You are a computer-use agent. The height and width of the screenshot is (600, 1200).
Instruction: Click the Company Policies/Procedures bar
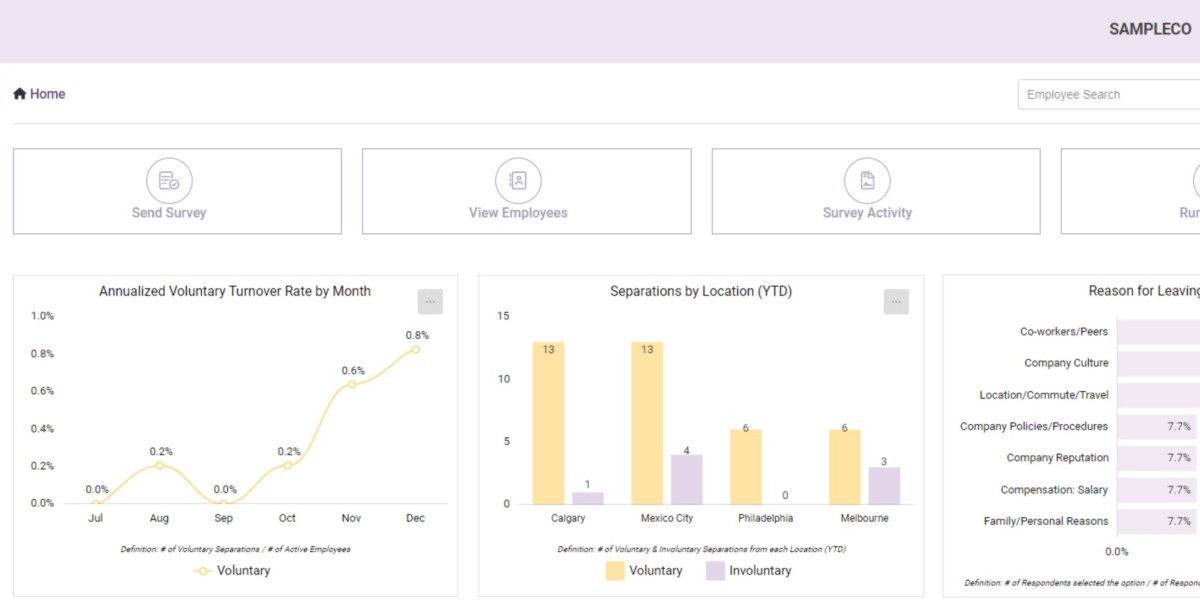pos(1157,427)
